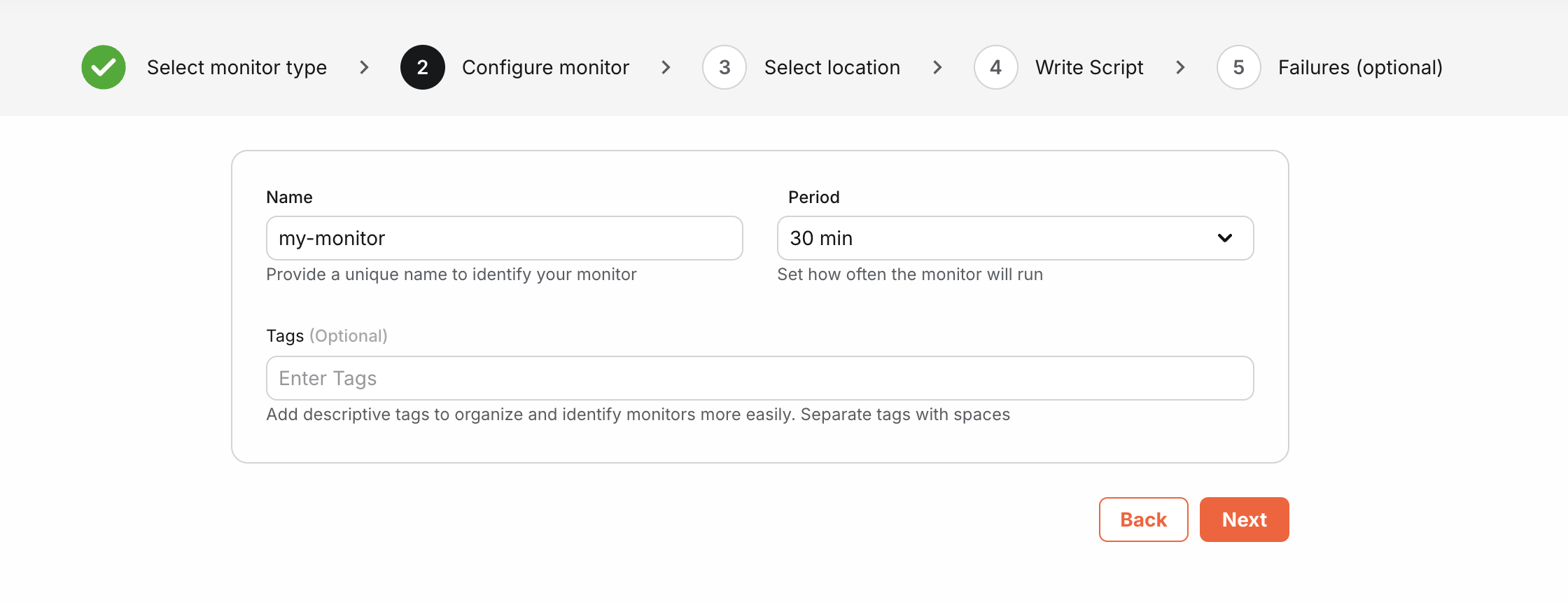Select the step 3 circle icon

[x=724, y=67]
